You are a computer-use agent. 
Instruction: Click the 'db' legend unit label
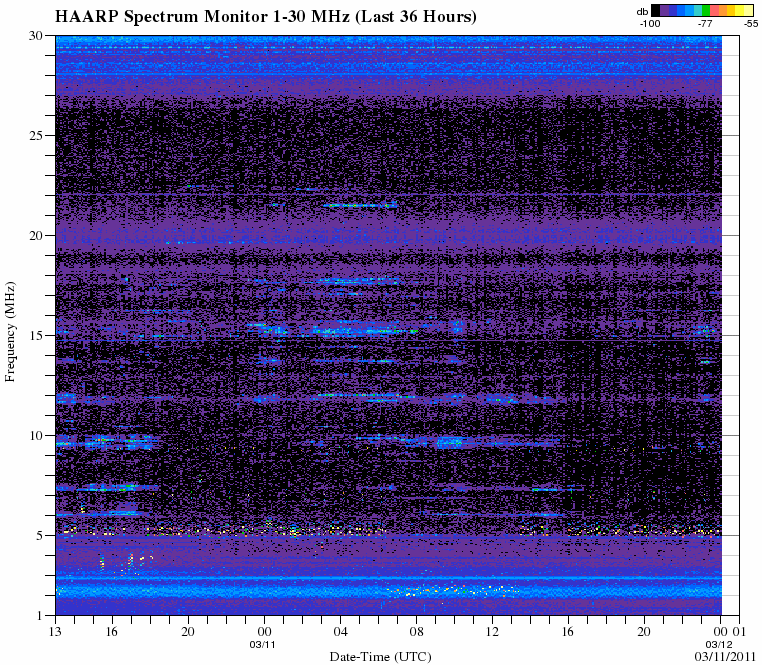[642, 12]
